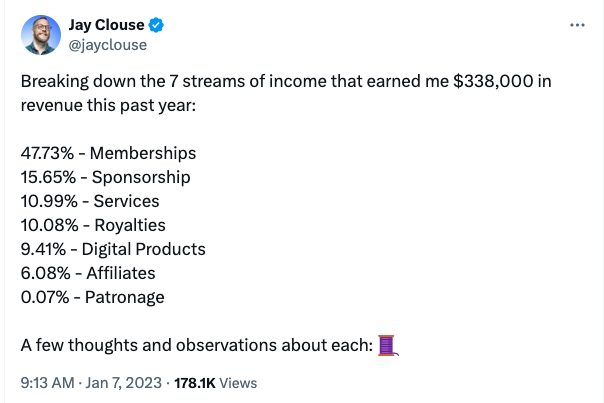Click the blue verified checkmark badge
The width and height of the screenshot is (604, 403).
pyautogui.click(x=156, y=25)
